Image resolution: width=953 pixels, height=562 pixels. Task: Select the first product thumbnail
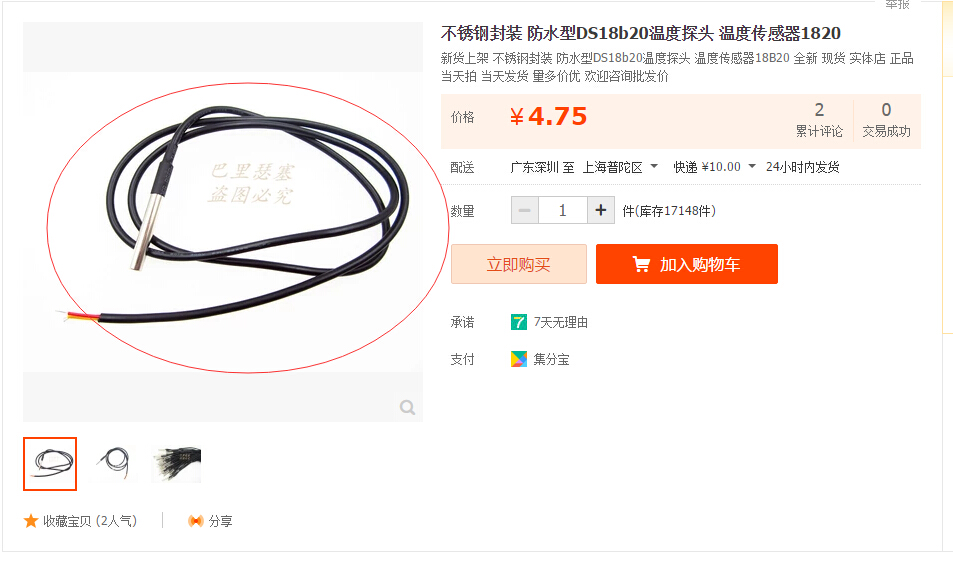pos(50,464)
